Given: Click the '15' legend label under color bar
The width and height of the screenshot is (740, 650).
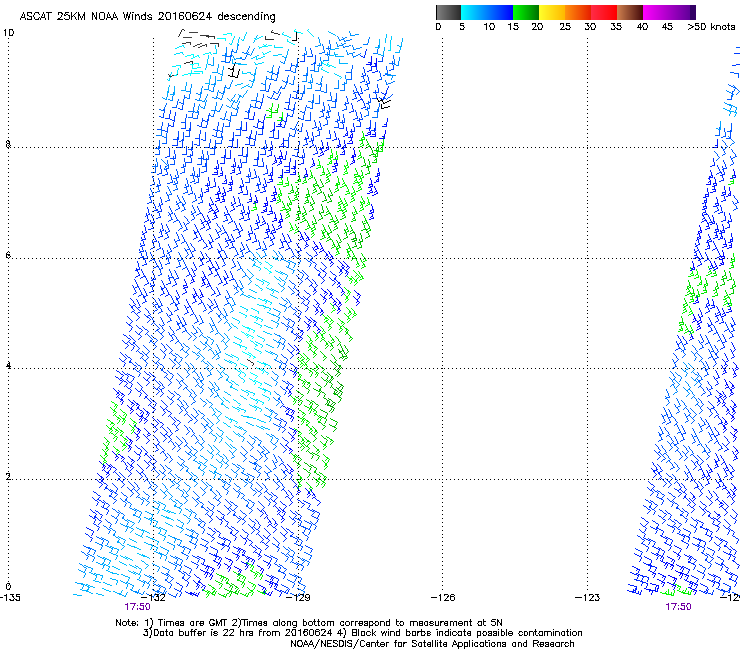Looking at the screenshot, I should coord(513,27).
